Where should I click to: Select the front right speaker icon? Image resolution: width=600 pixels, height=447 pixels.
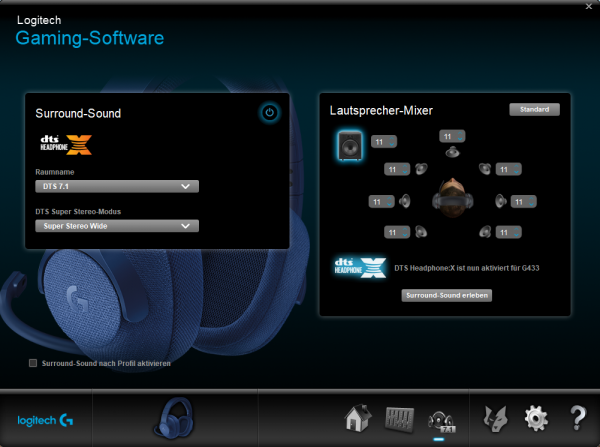pos(485,169)
